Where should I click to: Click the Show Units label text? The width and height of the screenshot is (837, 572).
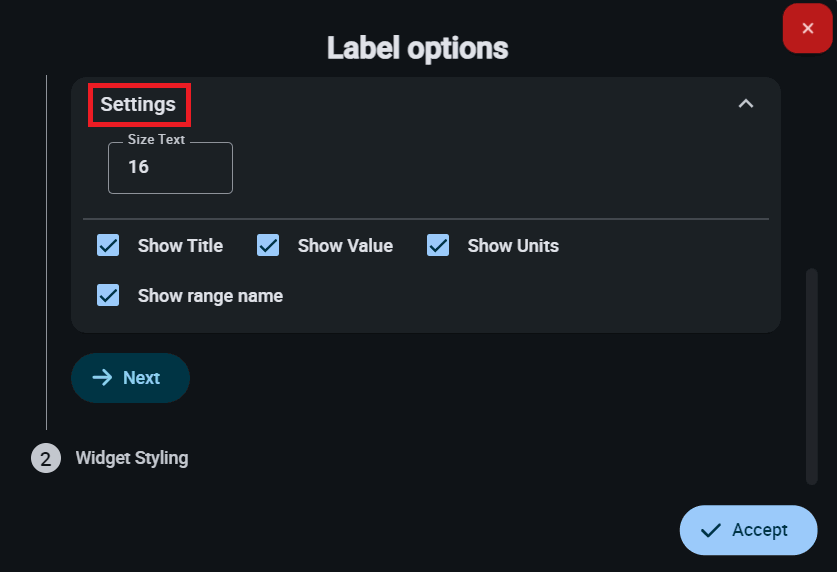(x=513, y=246)
